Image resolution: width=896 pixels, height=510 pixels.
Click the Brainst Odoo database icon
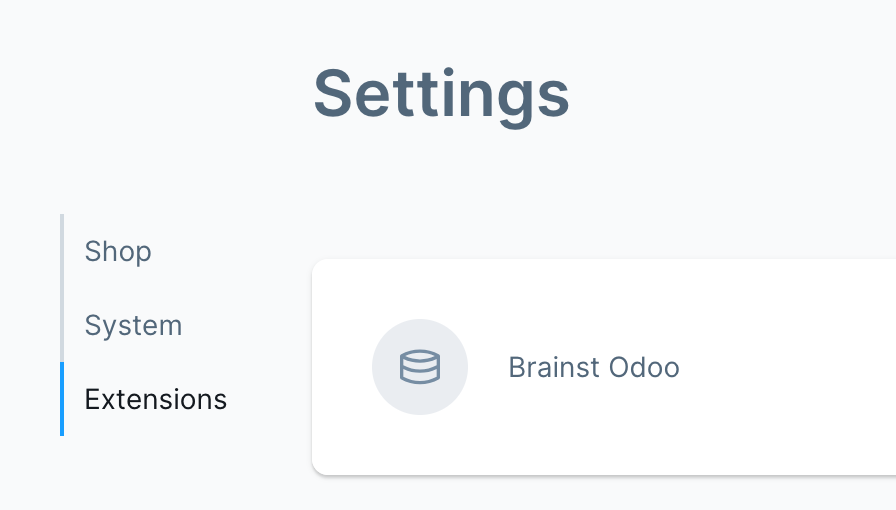tap(420, 367)
